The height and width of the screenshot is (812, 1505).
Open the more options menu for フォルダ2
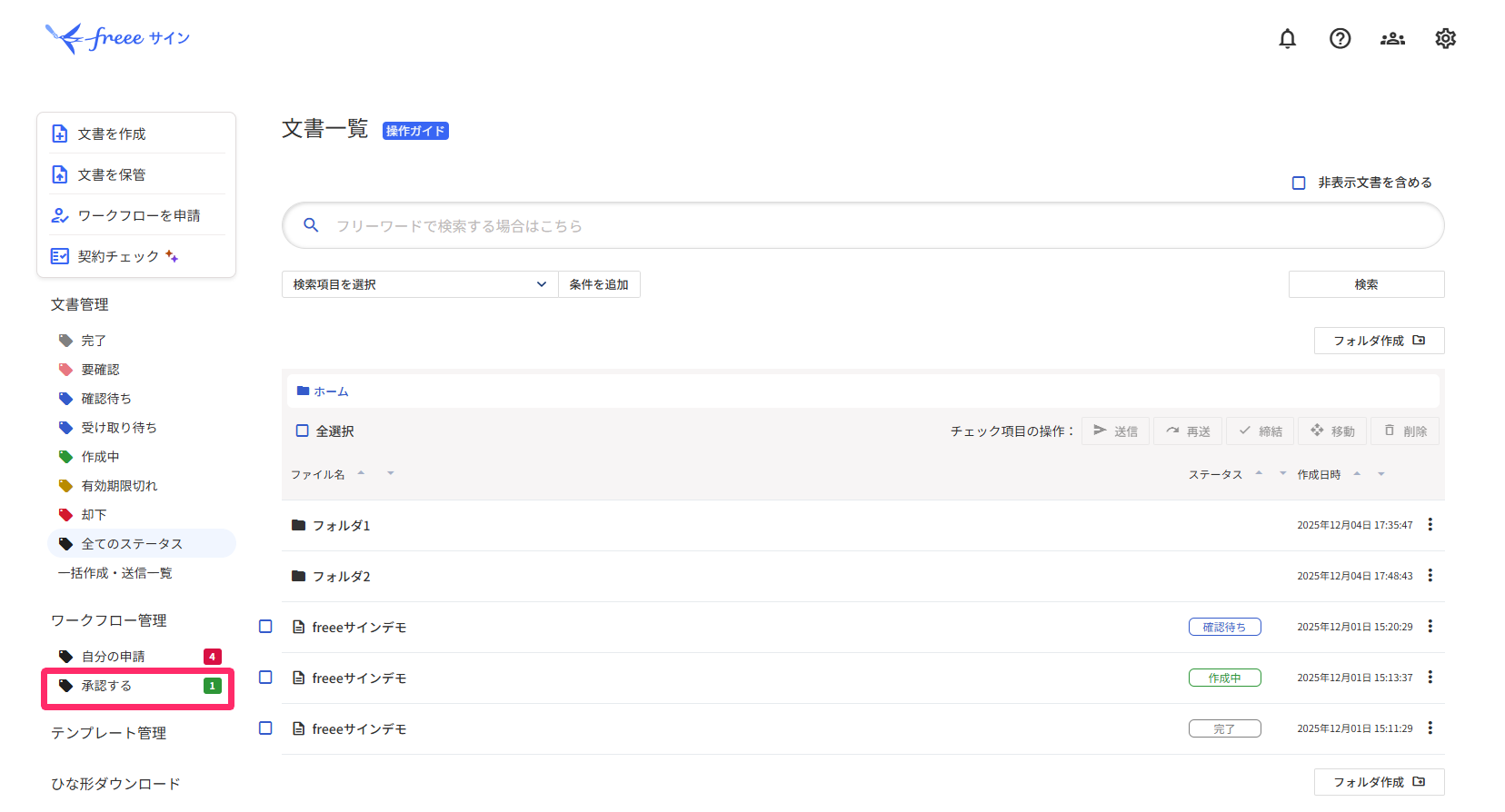[1430, 575]
